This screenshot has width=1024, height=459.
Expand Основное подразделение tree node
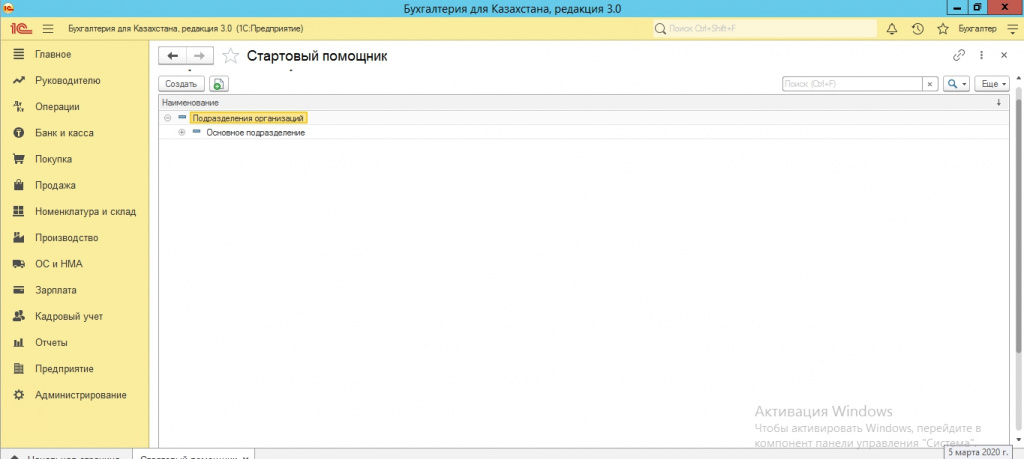pyautogui.click(x=182, y=133)
